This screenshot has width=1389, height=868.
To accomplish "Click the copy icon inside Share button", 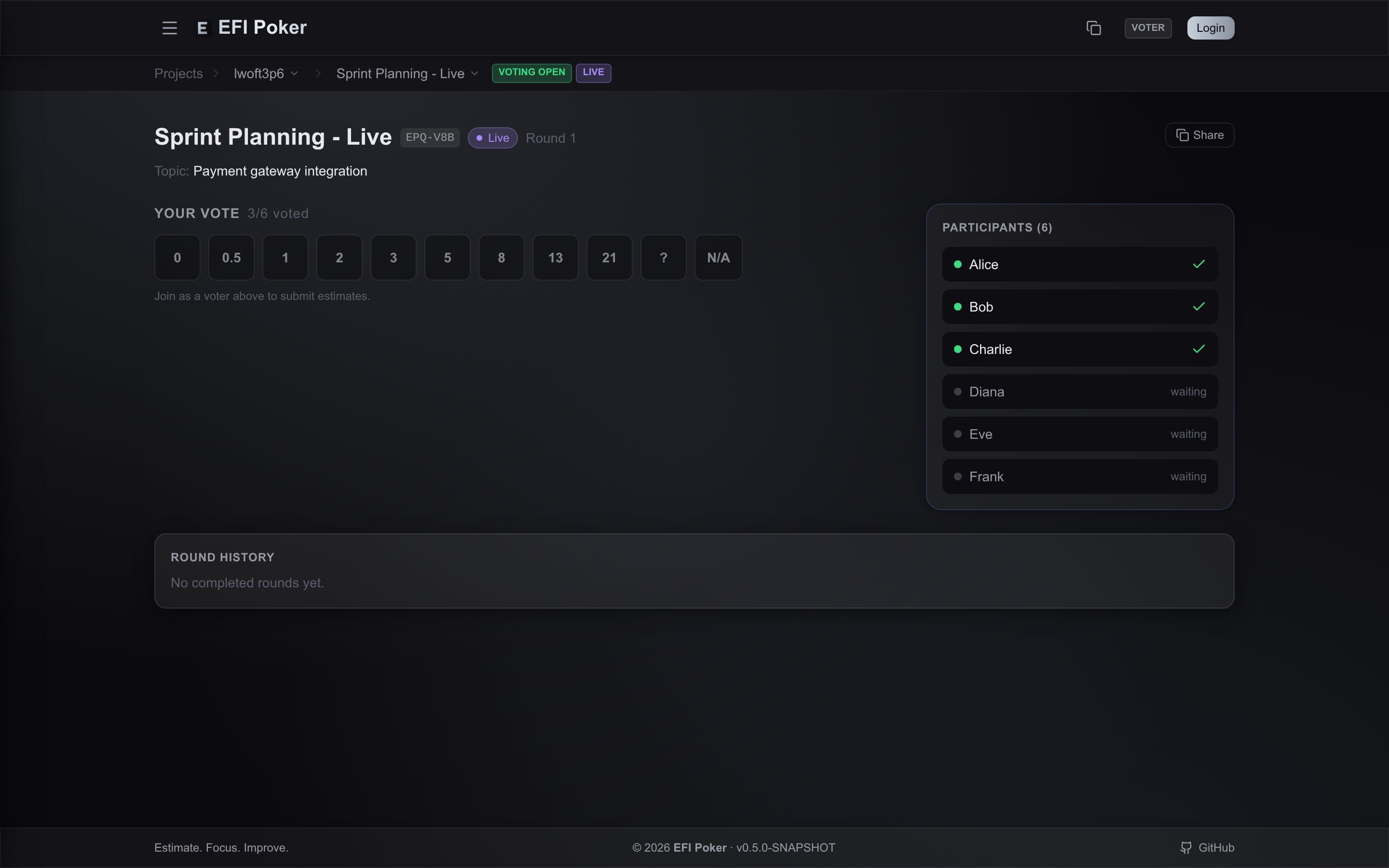I will [x=1182, y=135].
